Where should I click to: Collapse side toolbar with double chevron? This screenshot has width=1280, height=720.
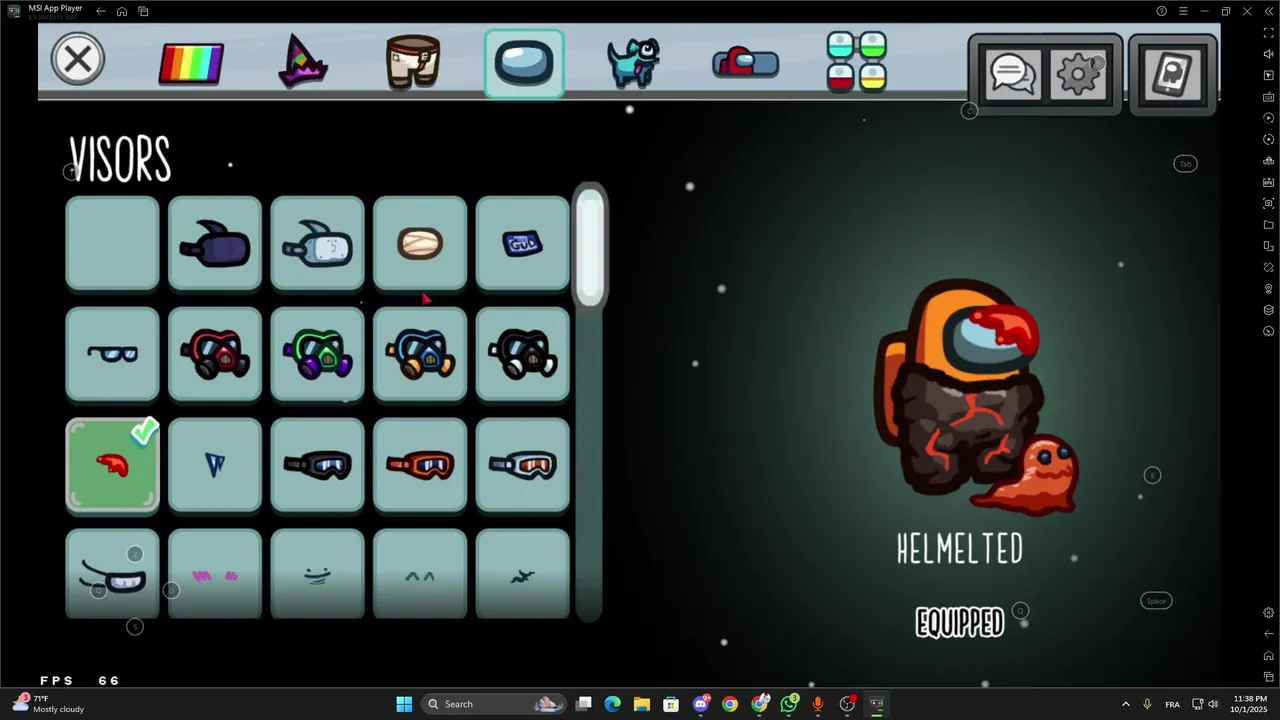click(x=1268, y=11)
